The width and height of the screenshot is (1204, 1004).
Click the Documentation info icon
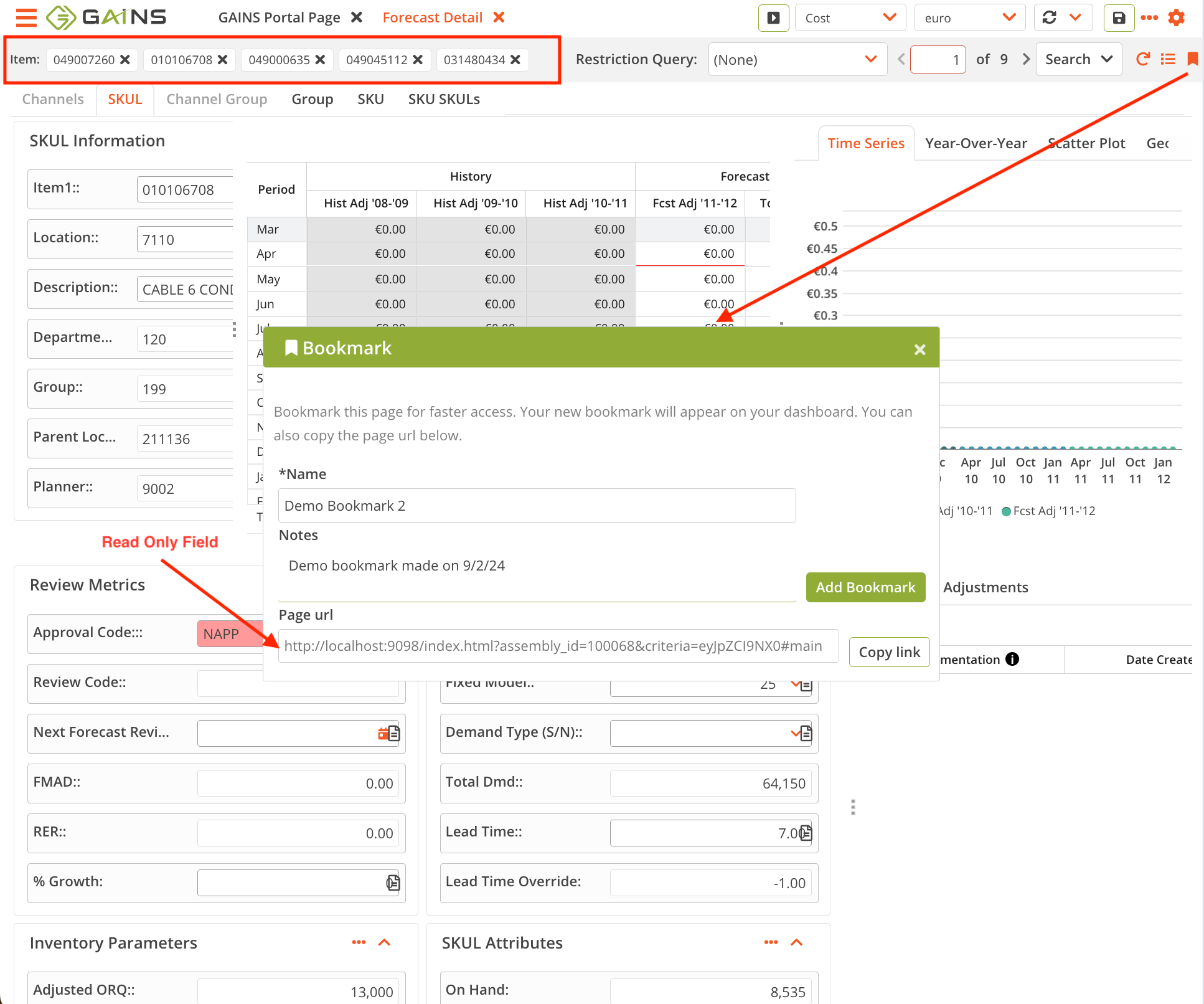[x=1012, y=659]
